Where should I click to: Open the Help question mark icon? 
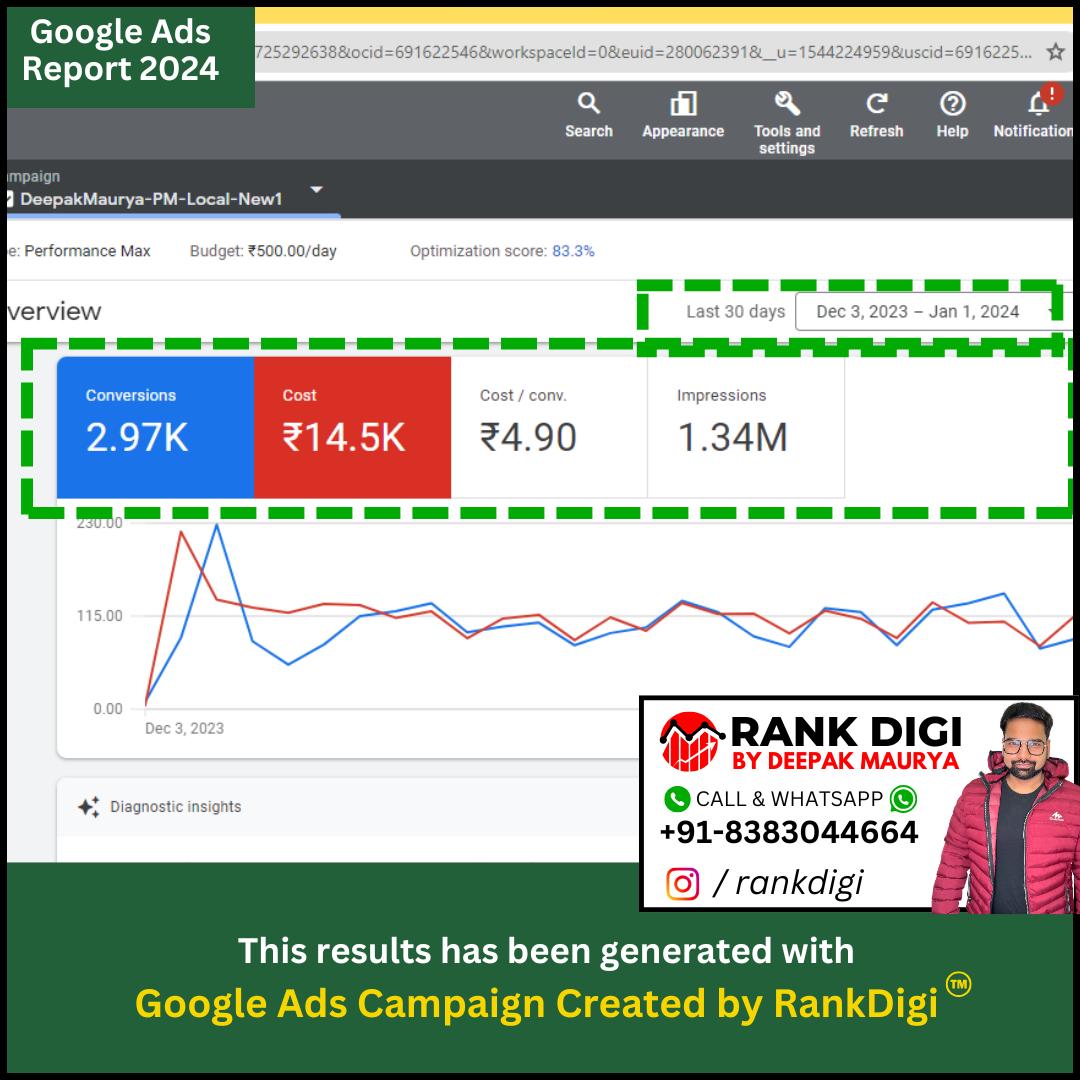[952, 103]
